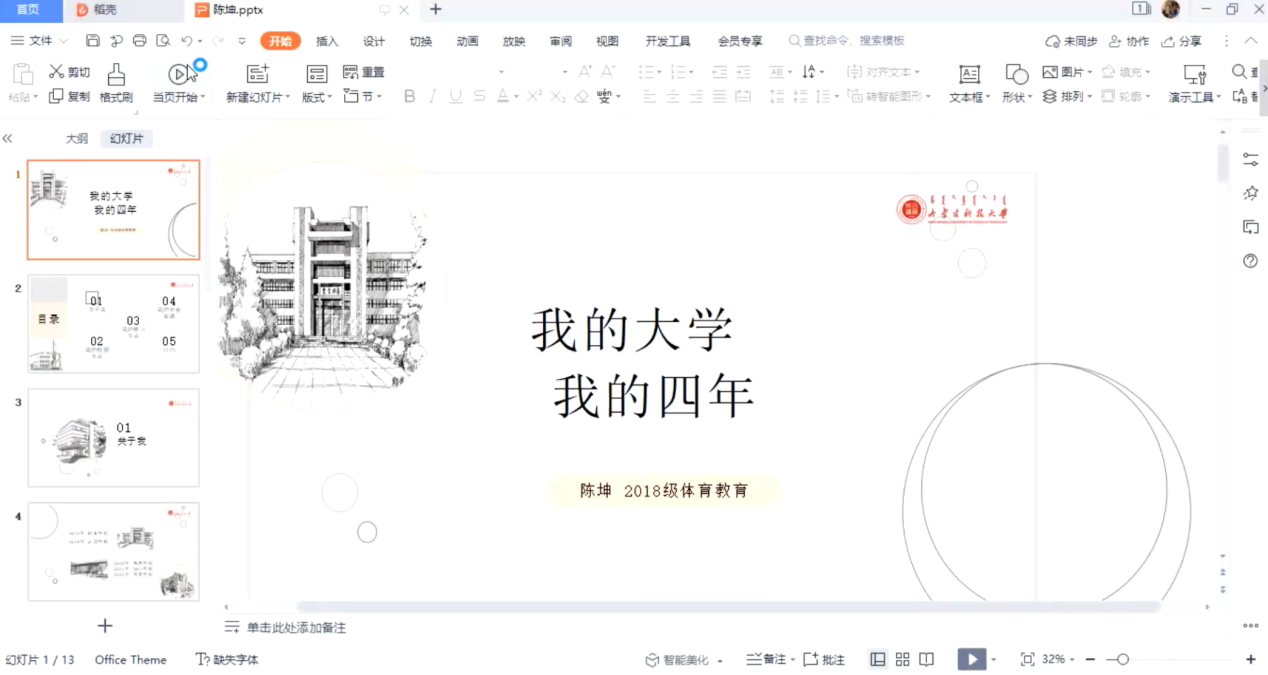
Task: Toggle the notes (备注) pane
Action: 766,660
